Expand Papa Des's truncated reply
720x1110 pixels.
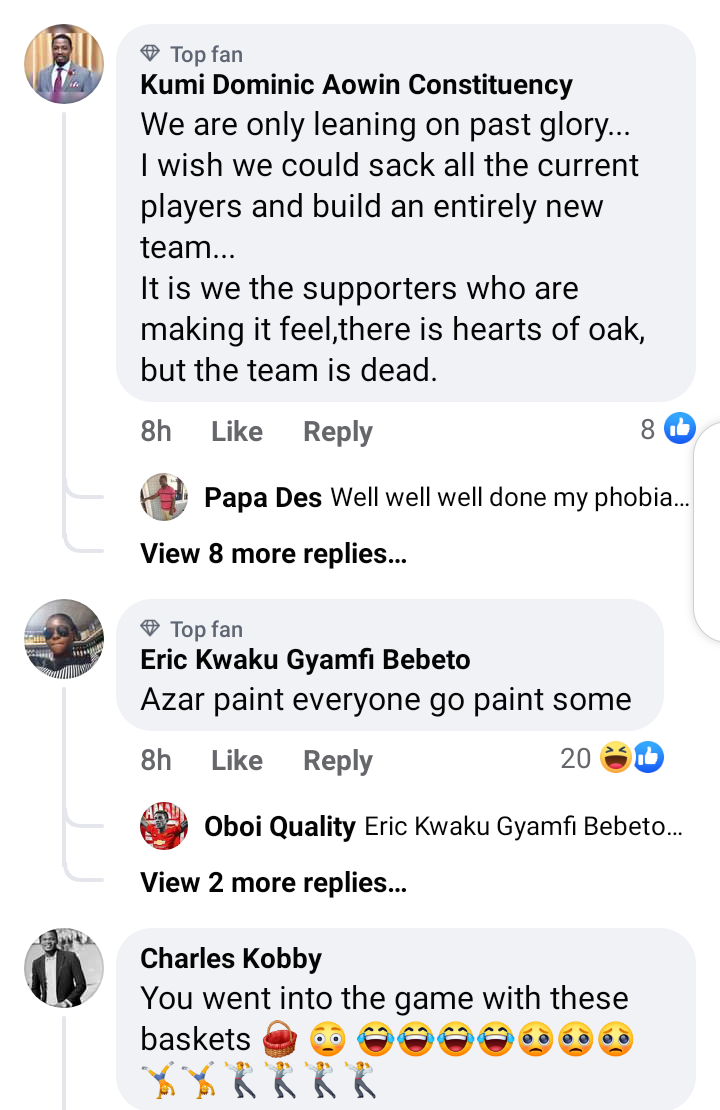point(510,497)
